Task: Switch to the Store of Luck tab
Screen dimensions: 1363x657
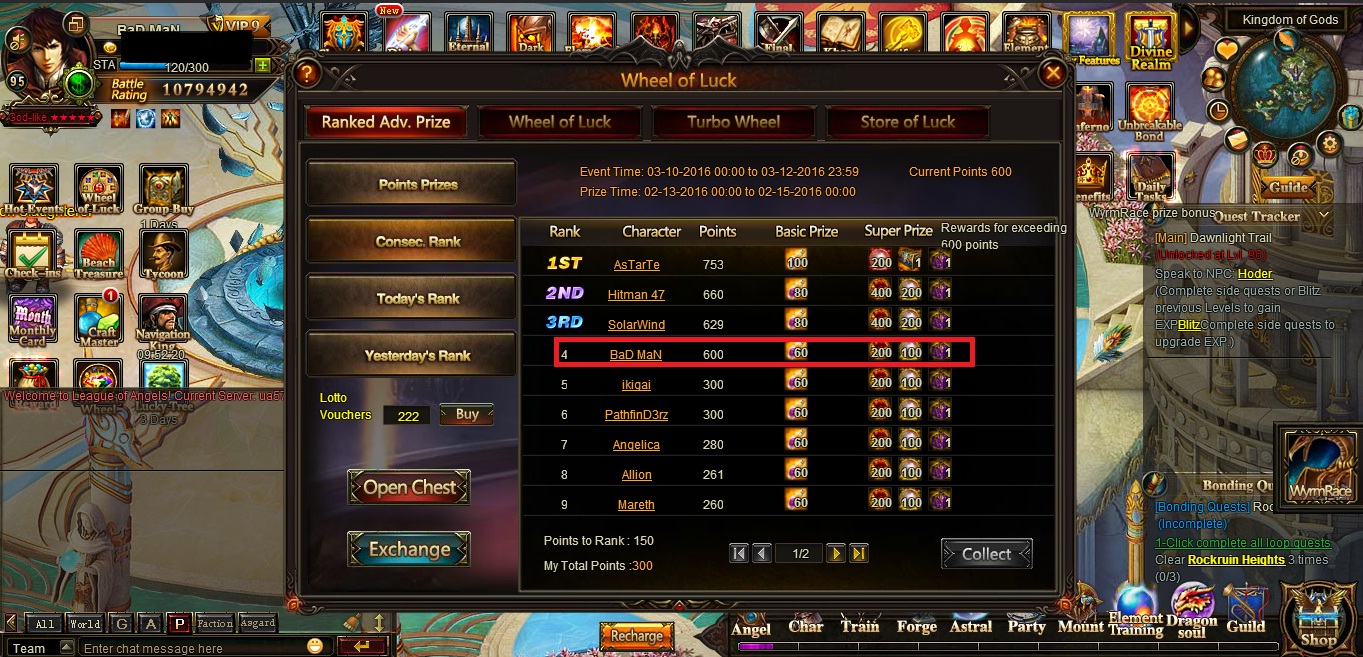Action: pos(908,122)
